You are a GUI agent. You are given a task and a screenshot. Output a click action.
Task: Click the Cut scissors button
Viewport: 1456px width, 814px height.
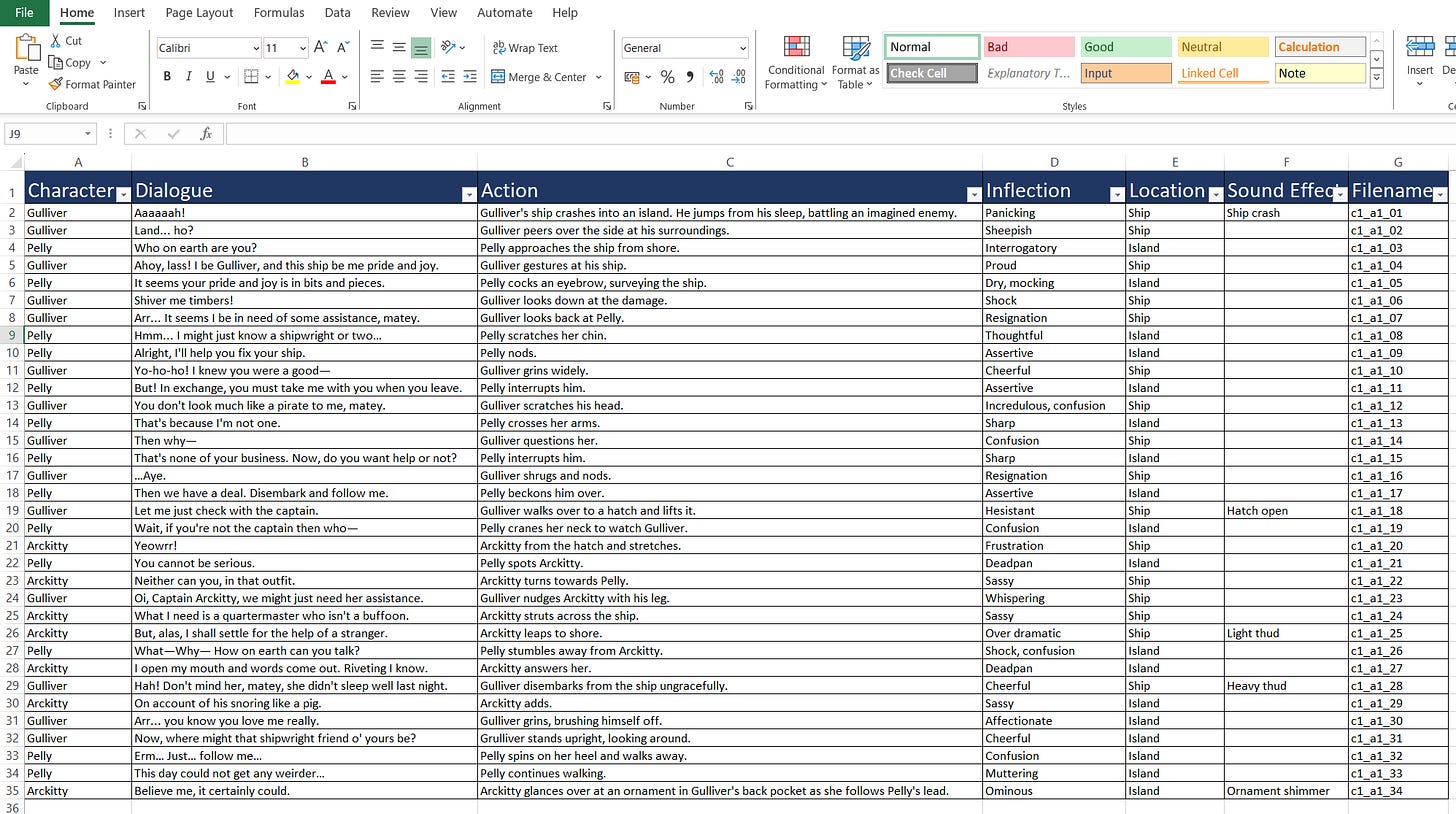66,41
